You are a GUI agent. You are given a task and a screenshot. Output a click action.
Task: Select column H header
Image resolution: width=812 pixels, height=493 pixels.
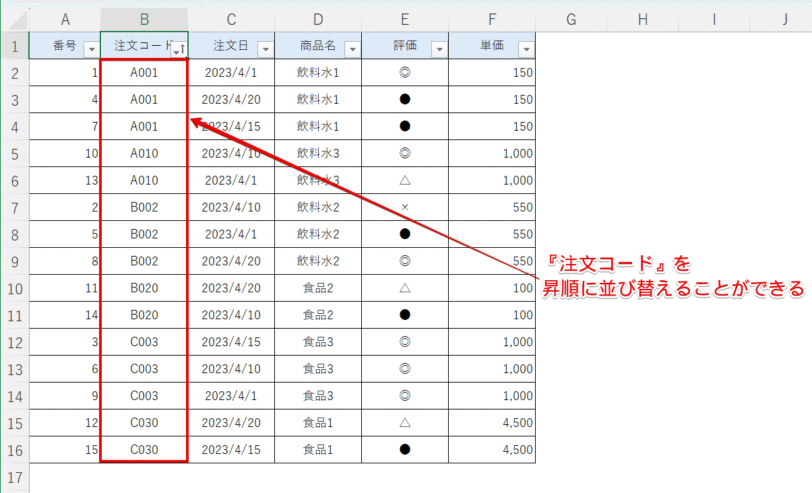pyautogui.click(x=643, y=20)
